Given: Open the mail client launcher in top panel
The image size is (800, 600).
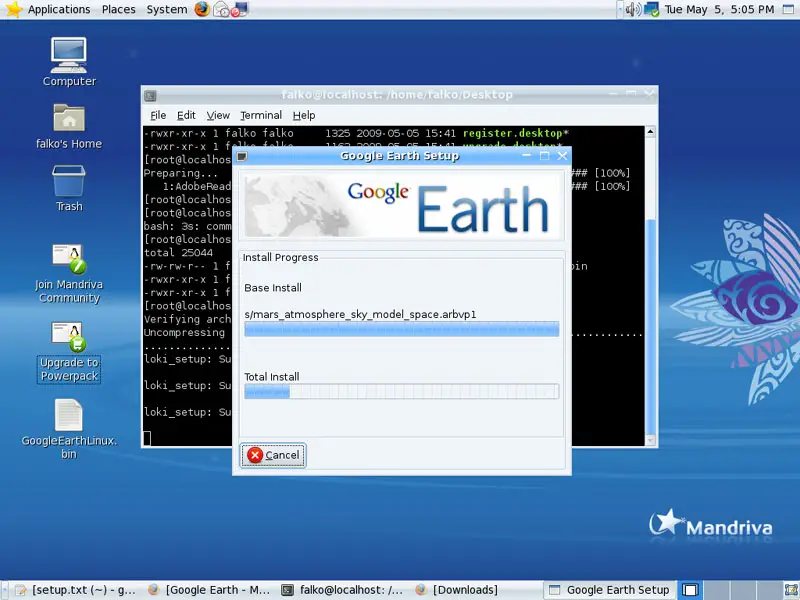Looking at the screenshot, I should click(x=221, y=9).
